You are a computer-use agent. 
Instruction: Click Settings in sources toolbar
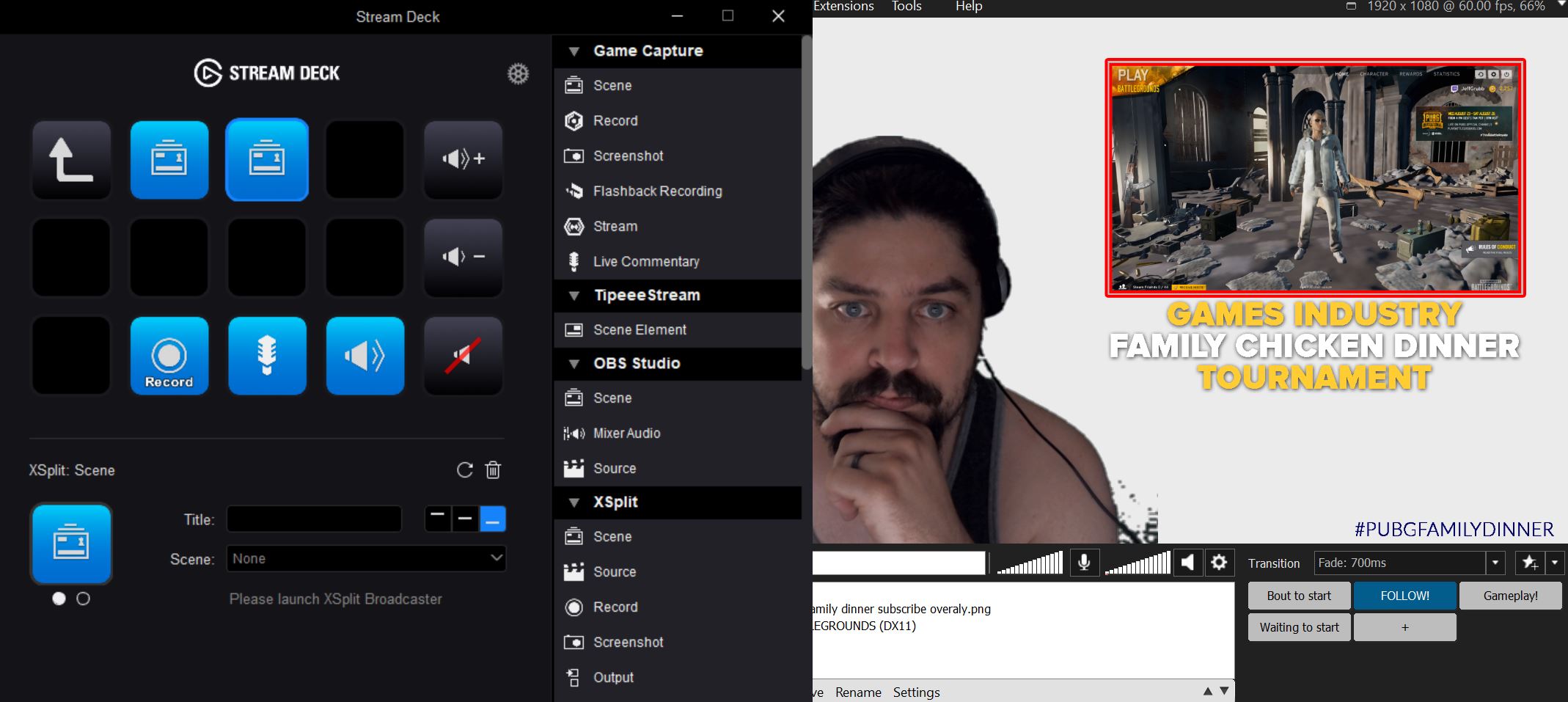pos(916,692)
